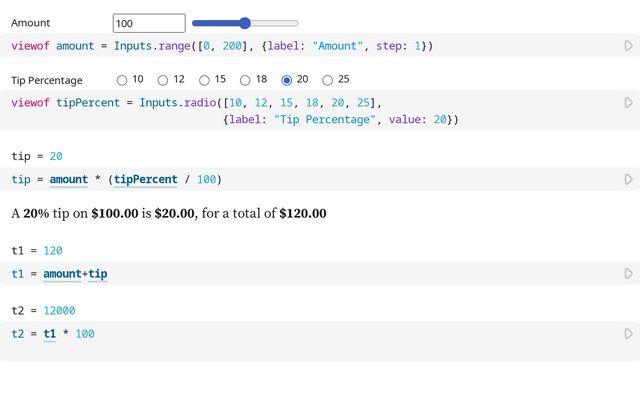
Task: Click the 't2 = 12000' output value
Action: click(59, 311)
